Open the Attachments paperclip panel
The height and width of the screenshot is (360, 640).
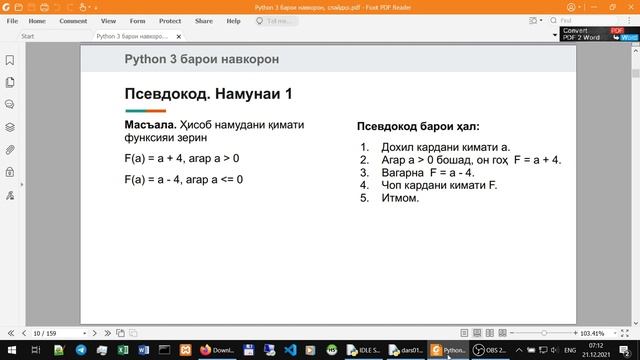(x=10, y=150)
